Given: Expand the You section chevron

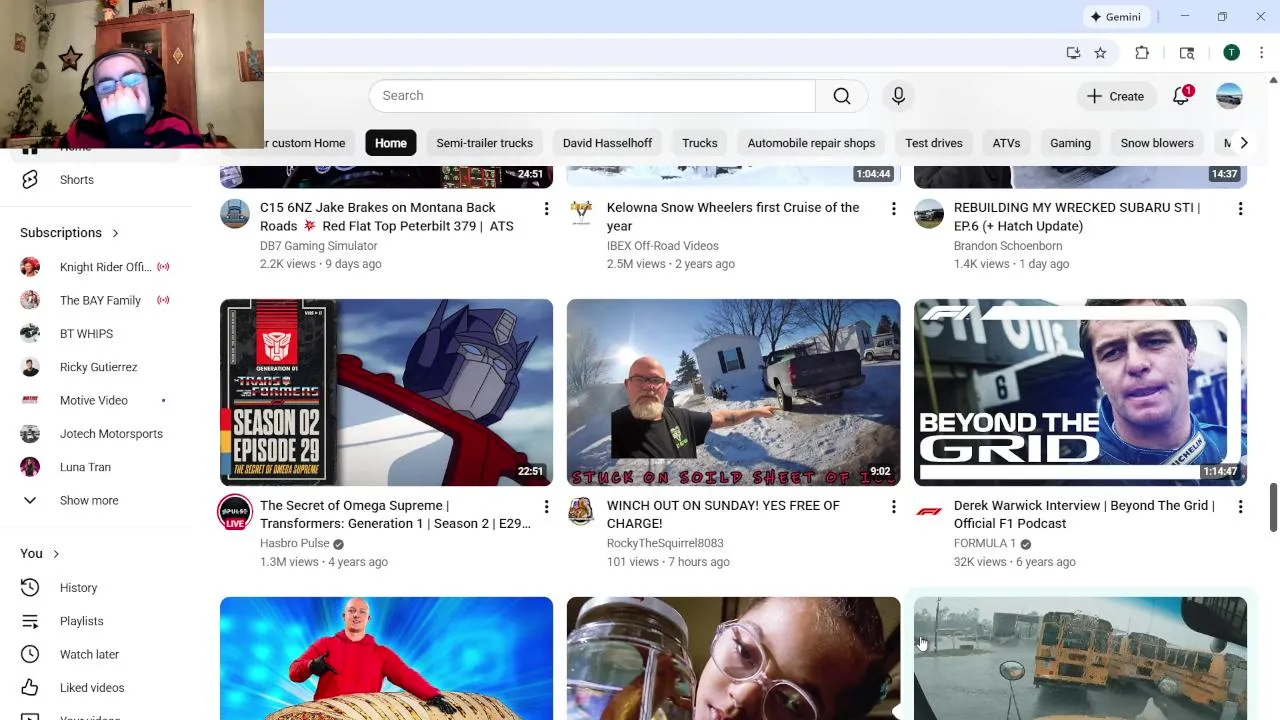Looking at the screenshot, I should click(x=56, y=554).
